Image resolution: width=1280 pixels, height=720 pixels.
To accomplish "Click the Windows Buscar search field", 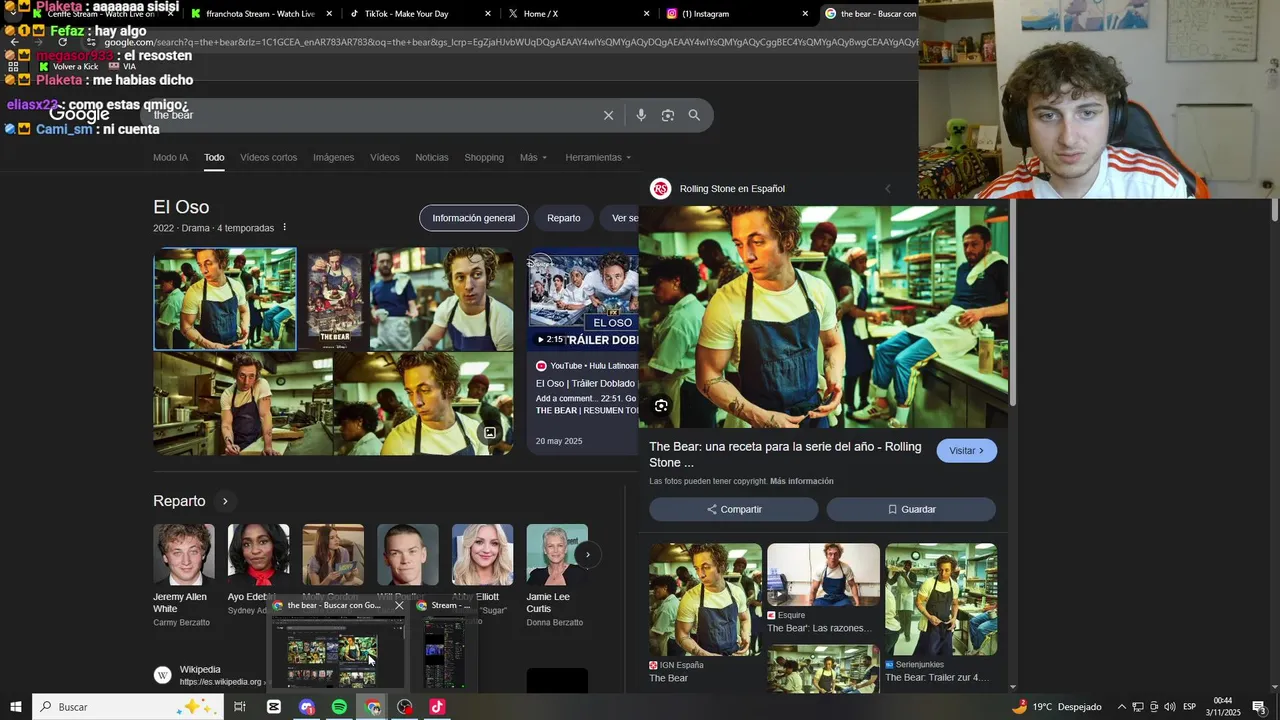I will [x=129, y=707].
